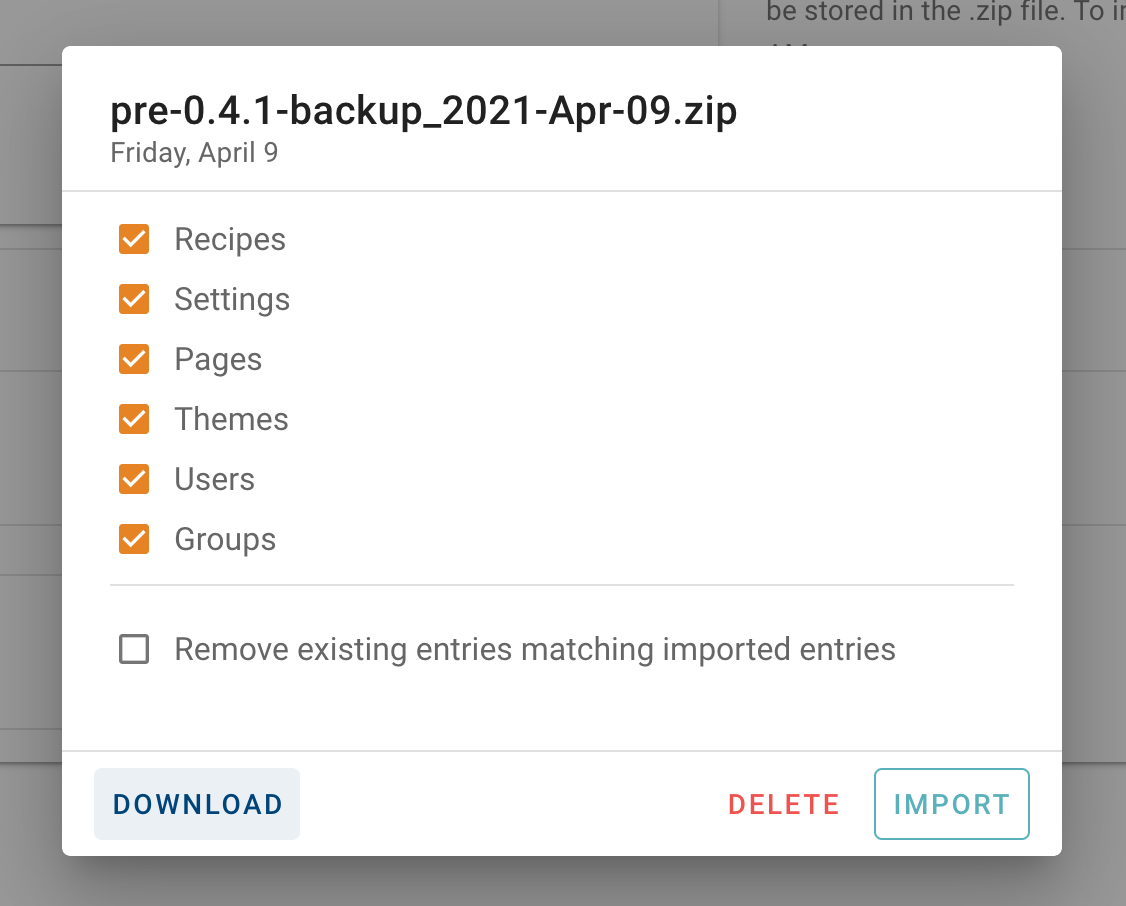Click the Users label text

click(214, 479)
